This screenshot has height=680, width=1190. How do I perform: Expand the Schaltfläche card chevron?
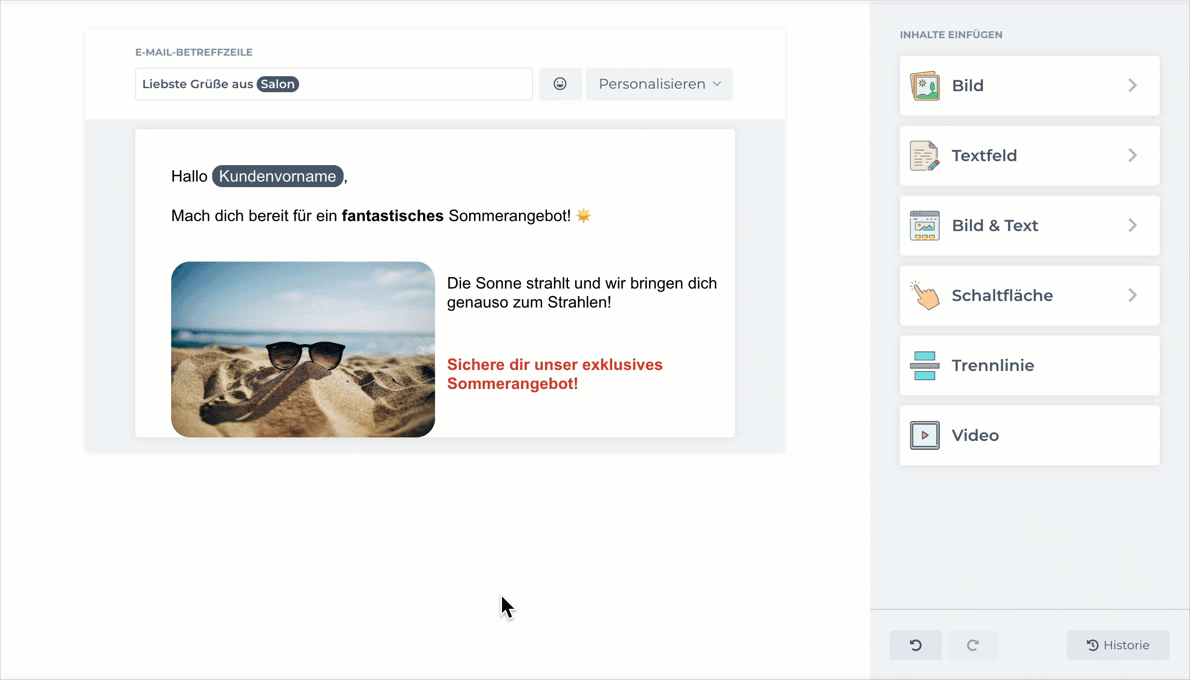click(x=1132, y=295)
